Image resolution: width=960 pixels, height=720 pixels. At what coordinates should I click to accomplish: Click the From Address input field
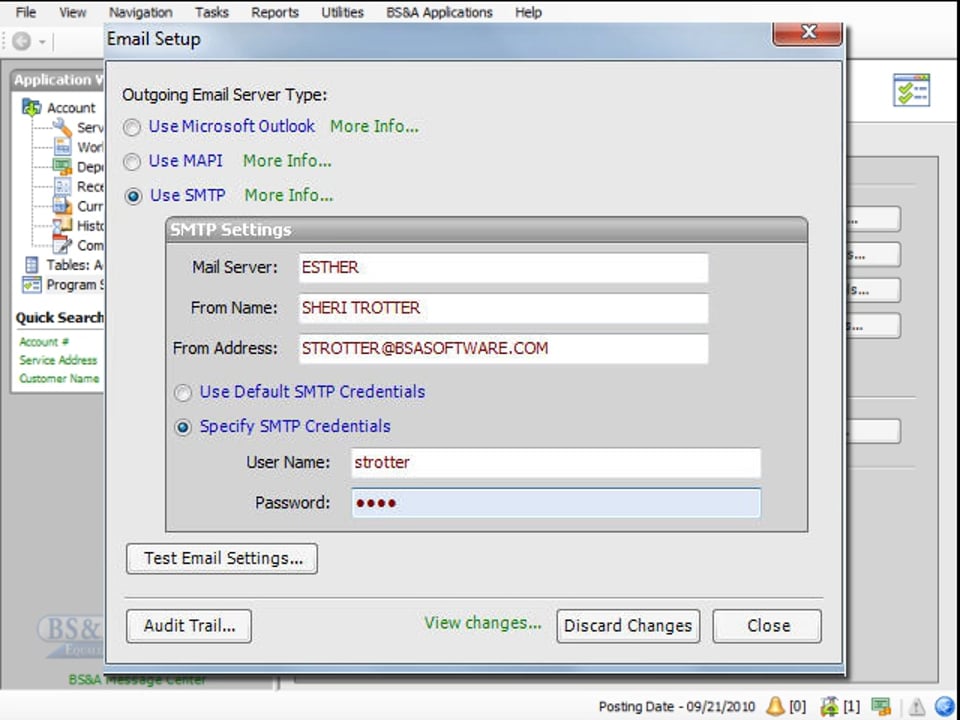coord(503,348)
